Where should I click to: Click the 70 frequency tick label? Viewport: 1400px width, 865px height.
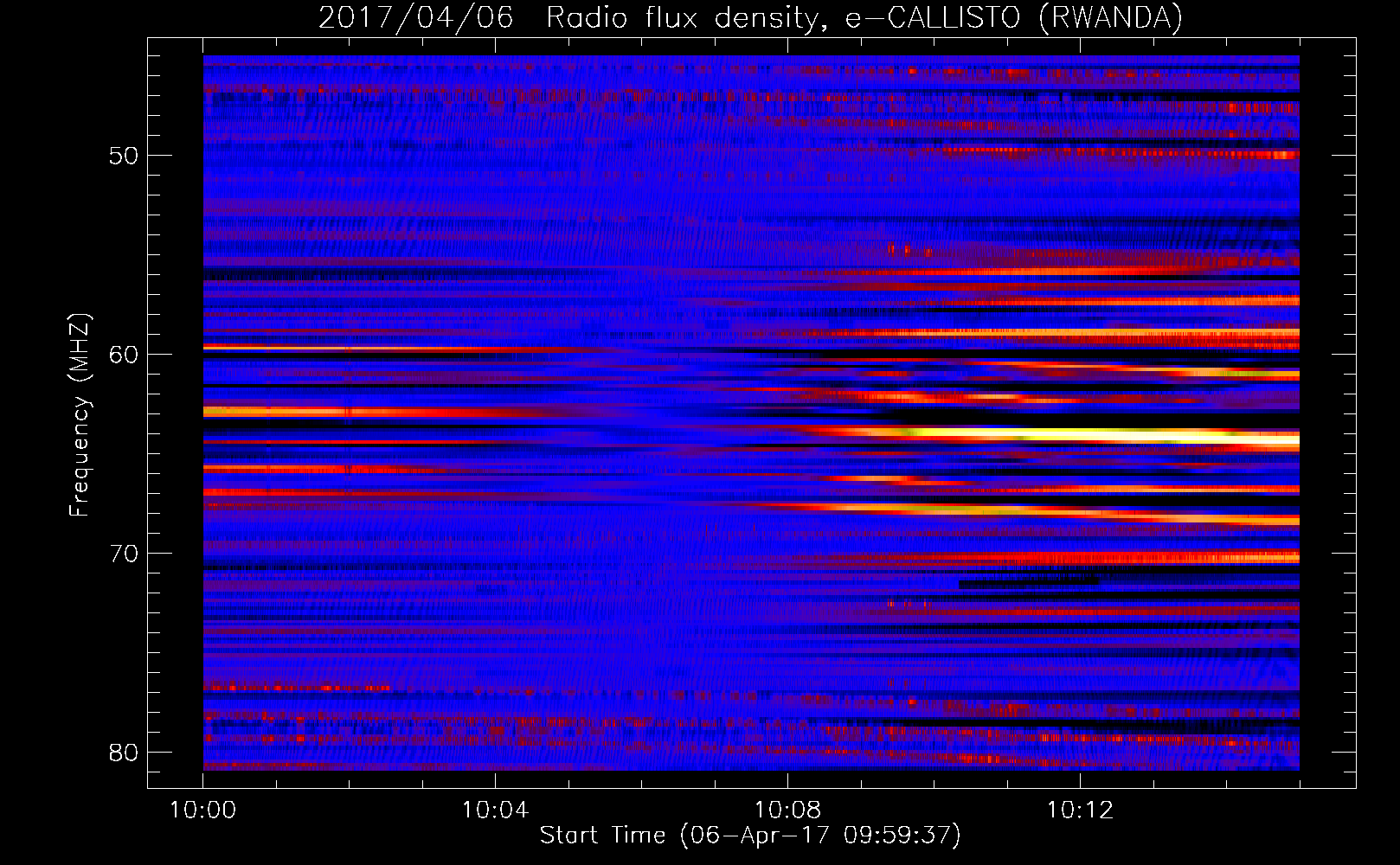(124, 554)
